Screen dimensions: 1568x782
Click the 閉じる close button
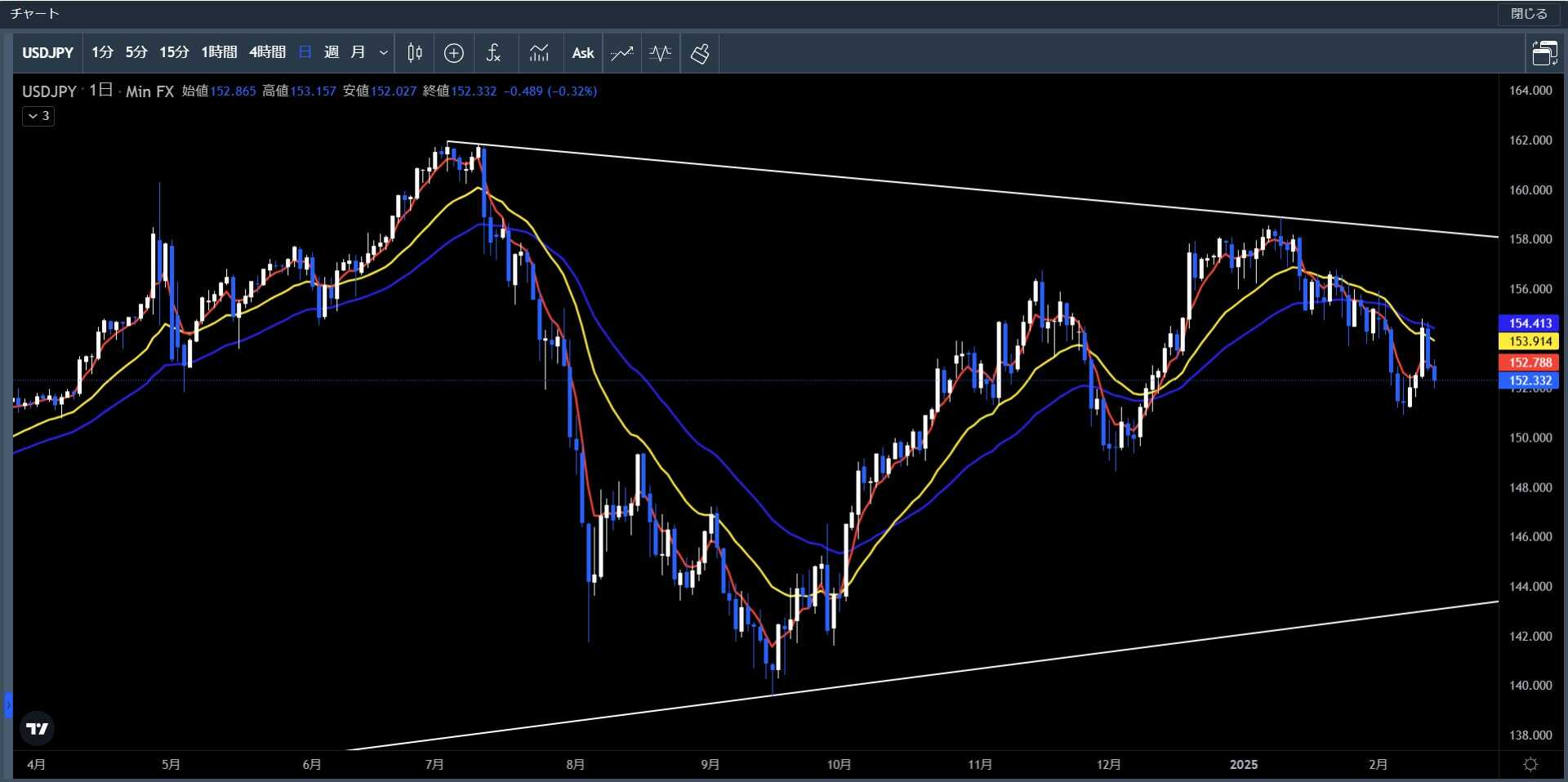tap(1529, 14)
